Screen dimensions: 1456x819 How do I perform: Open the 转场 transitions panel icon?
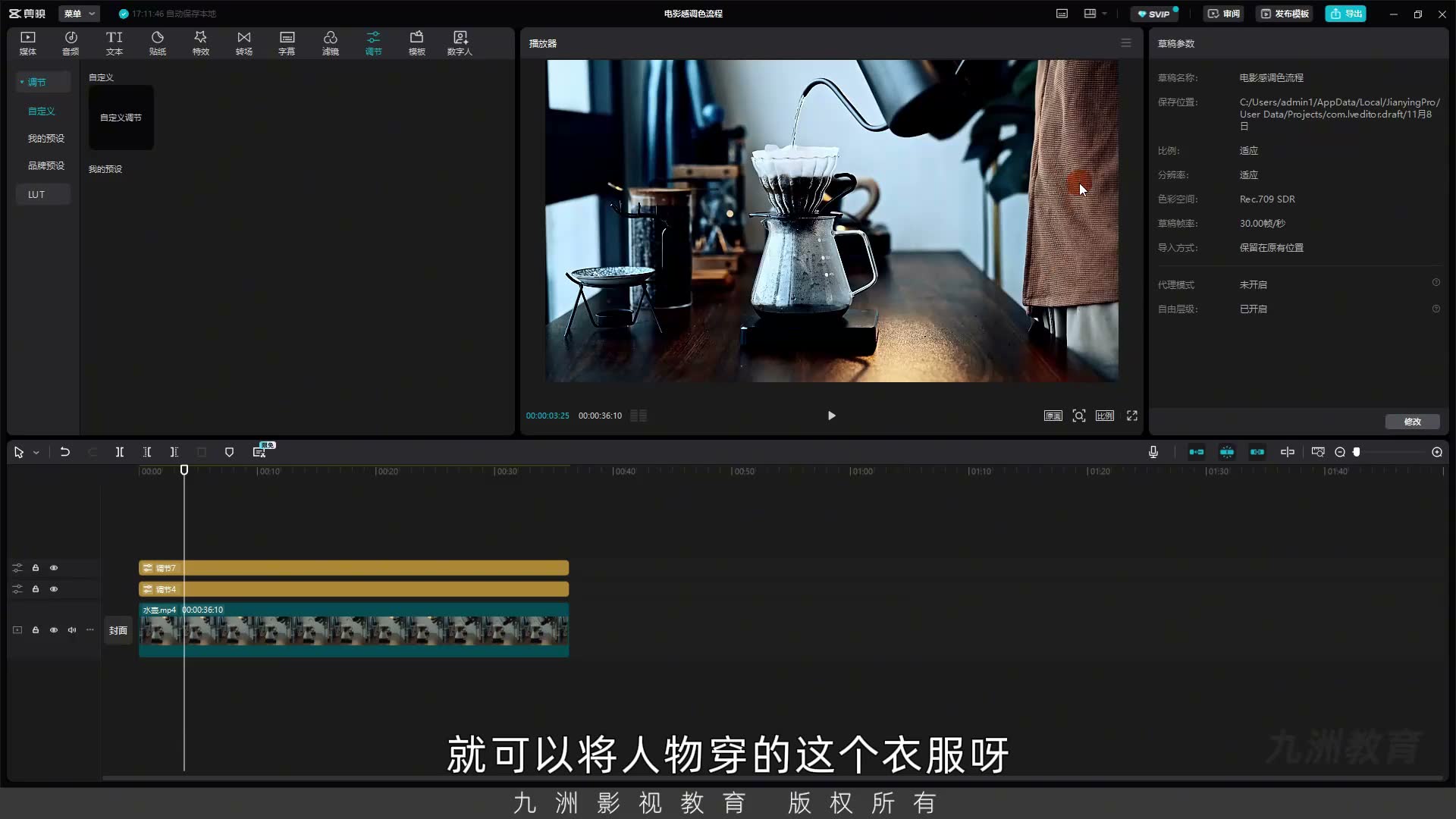click(243, 43)
